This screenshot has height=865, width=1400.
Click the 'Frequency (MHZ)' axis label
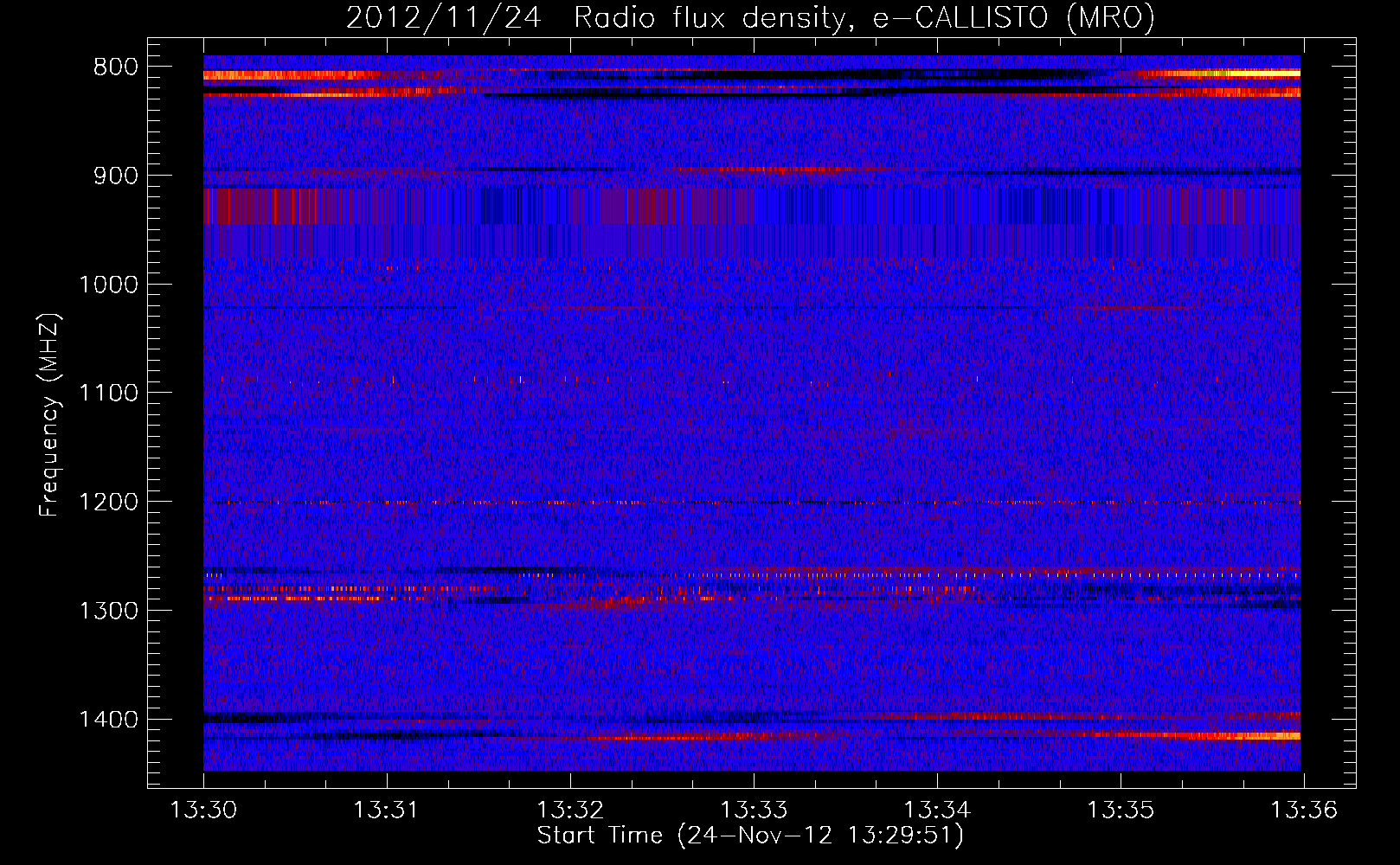(x=49, y=414)
